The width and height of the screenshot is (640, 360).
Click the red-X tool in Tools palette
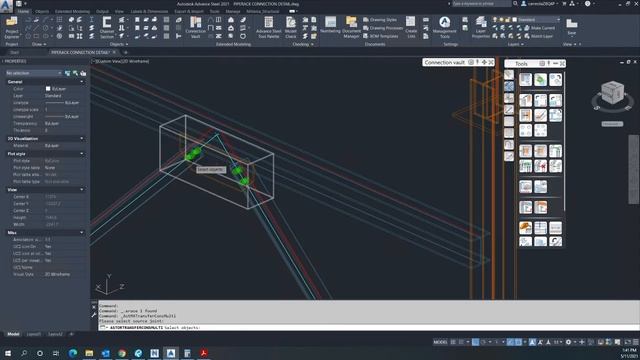540,166
